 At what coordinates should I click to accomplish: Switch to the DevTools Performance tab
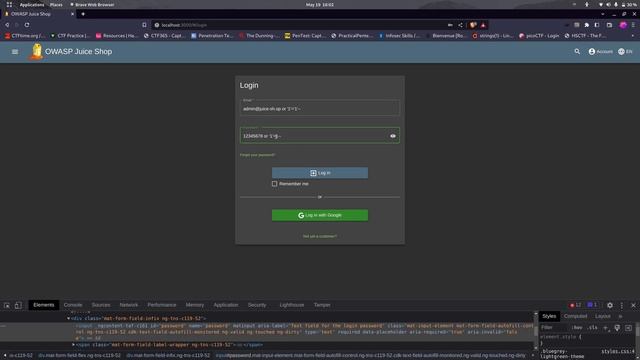[x=162, y=305]
